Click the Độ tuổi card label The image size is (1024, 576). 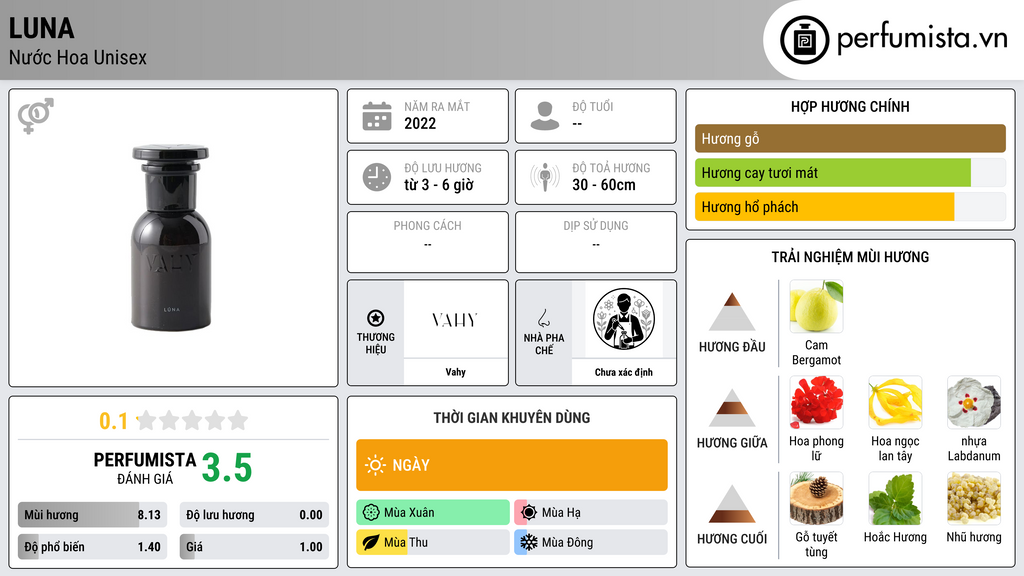(593, 106)
